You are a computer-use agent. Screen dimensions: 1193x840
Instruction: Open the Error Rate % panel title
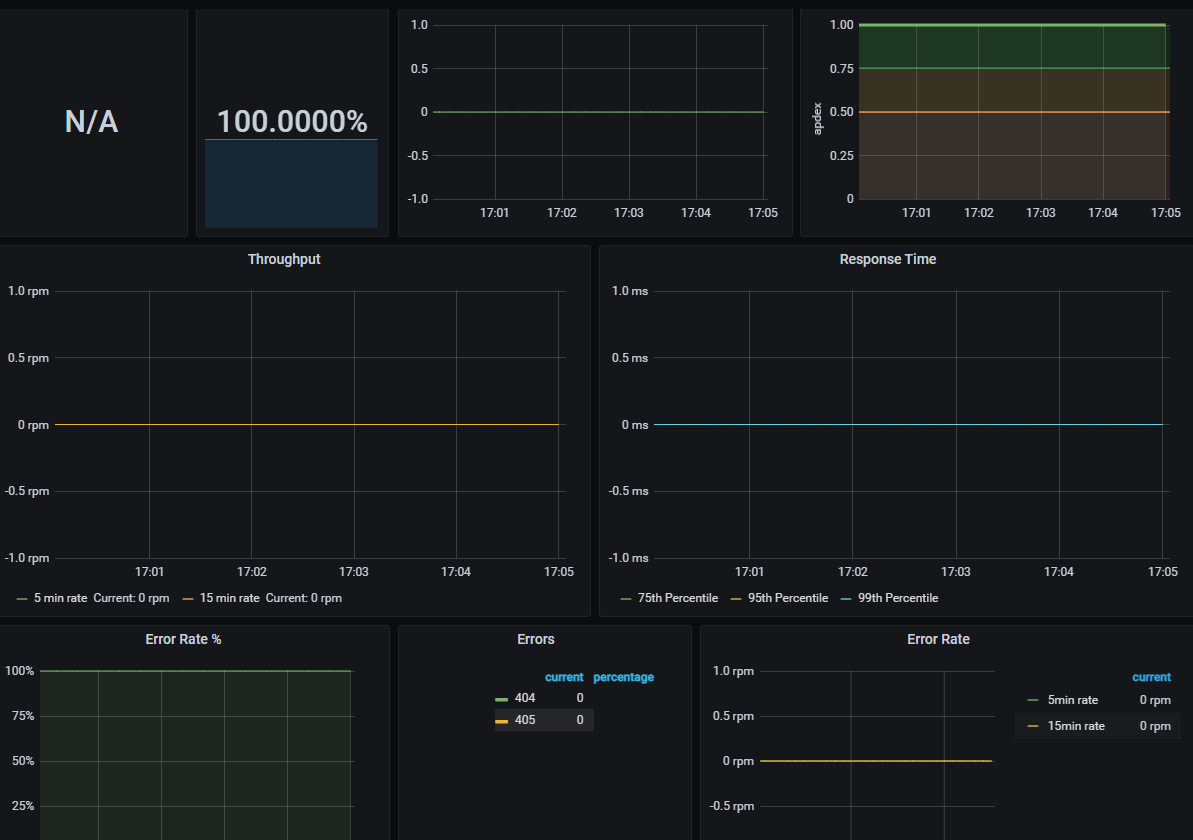point(183,640)
